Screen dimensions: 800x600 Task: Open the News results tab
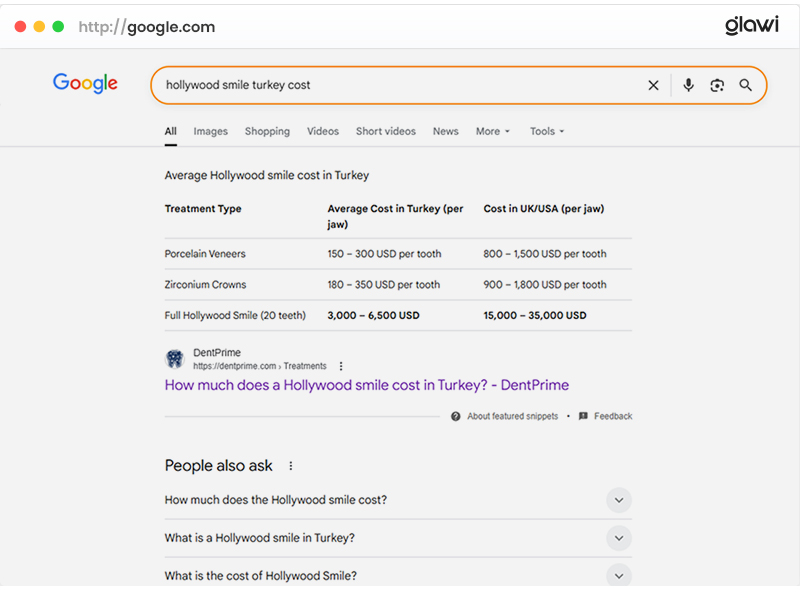pos(445,131)
